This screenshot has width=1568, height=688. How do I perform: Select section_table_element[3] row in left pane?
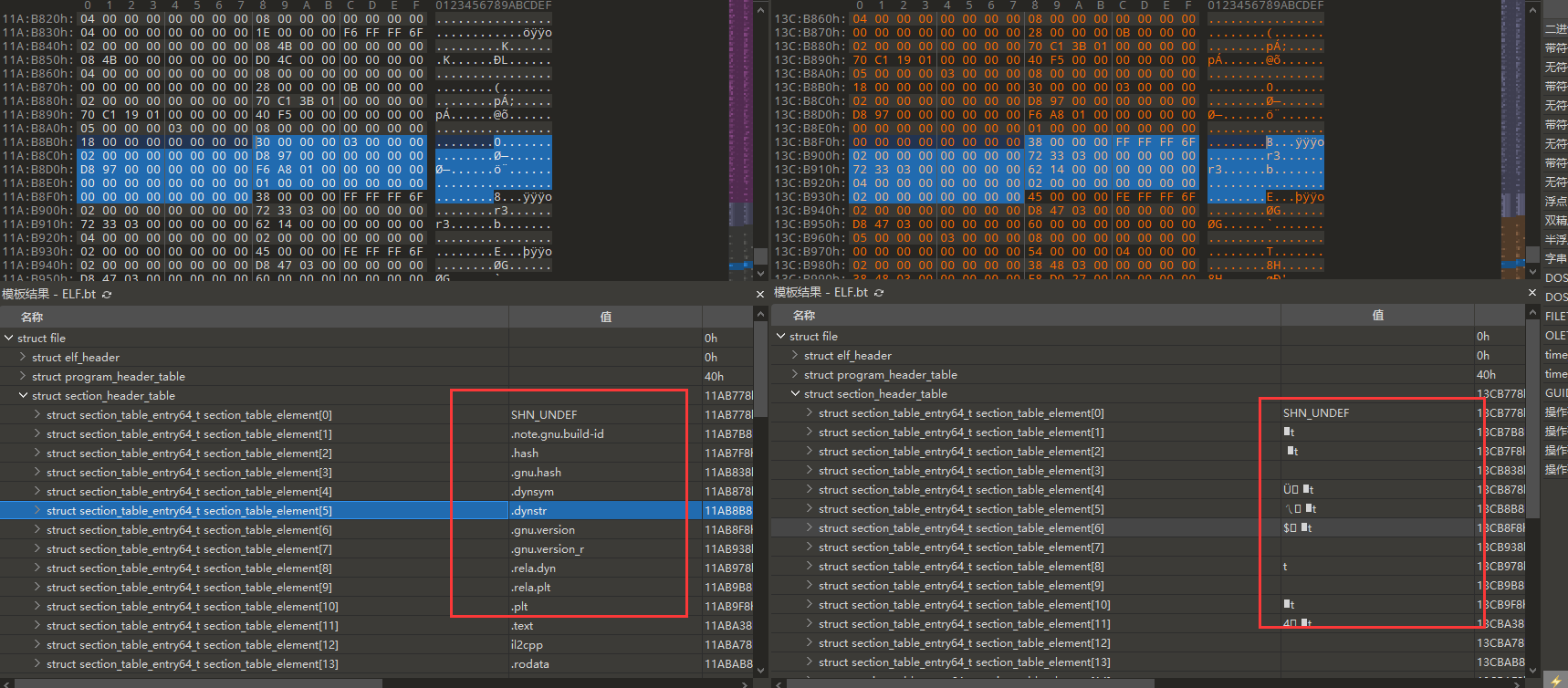coord(376,473)
